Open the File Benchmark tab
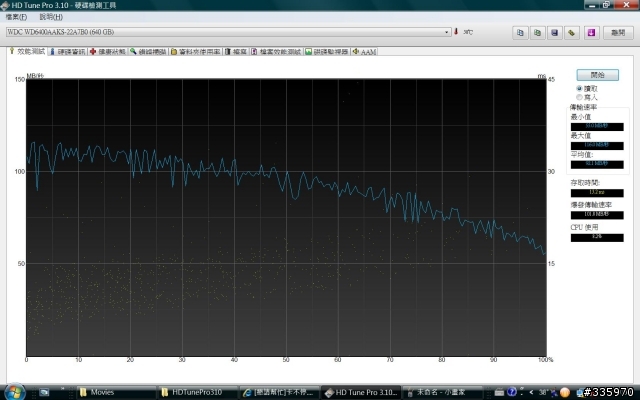Viewport: 640px width, 400px height. click(x=276, y=52)
